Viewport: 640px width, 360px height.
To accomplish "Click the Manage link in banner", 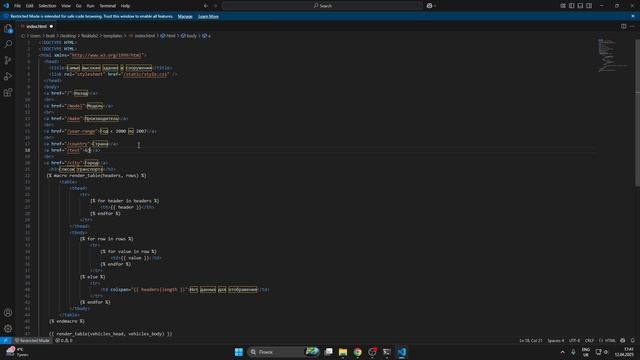I will tap(185, 16).
